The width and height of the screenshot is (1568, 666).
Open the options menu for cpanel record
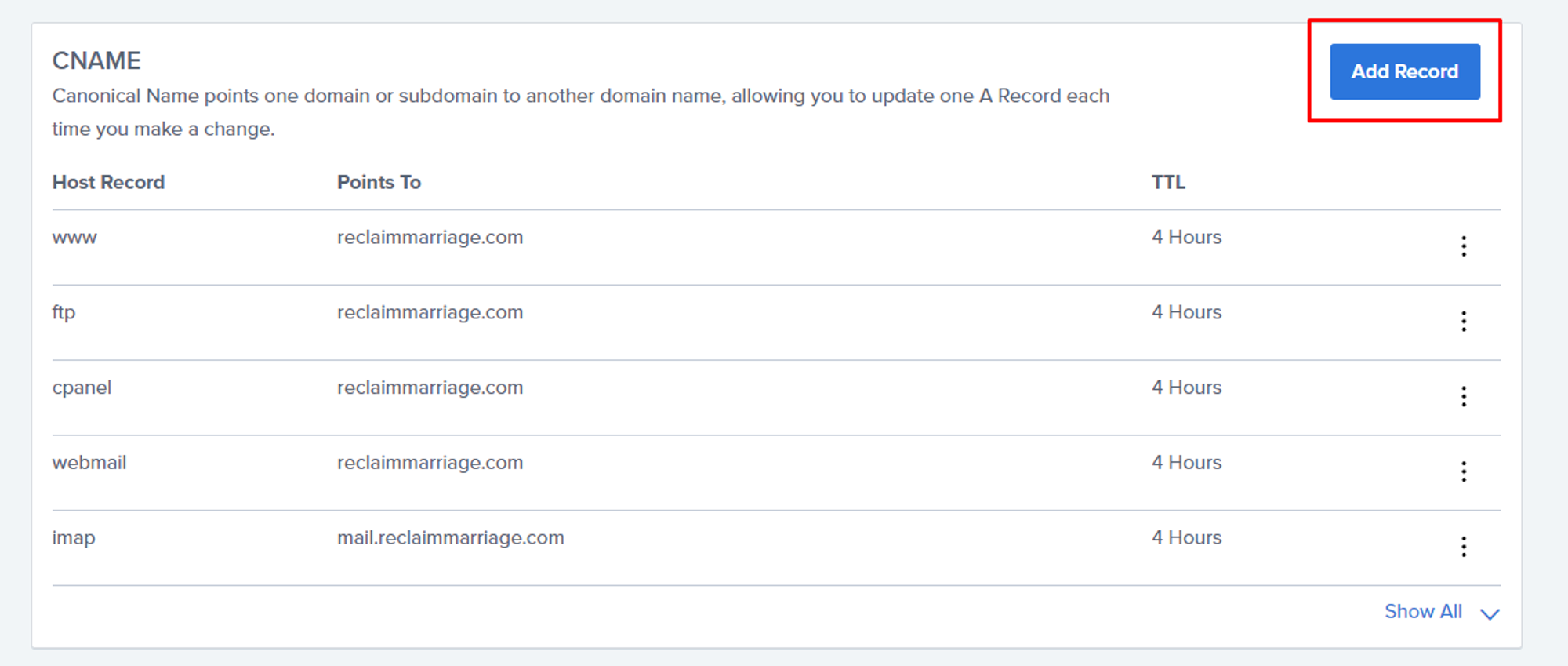[1463, 396]
